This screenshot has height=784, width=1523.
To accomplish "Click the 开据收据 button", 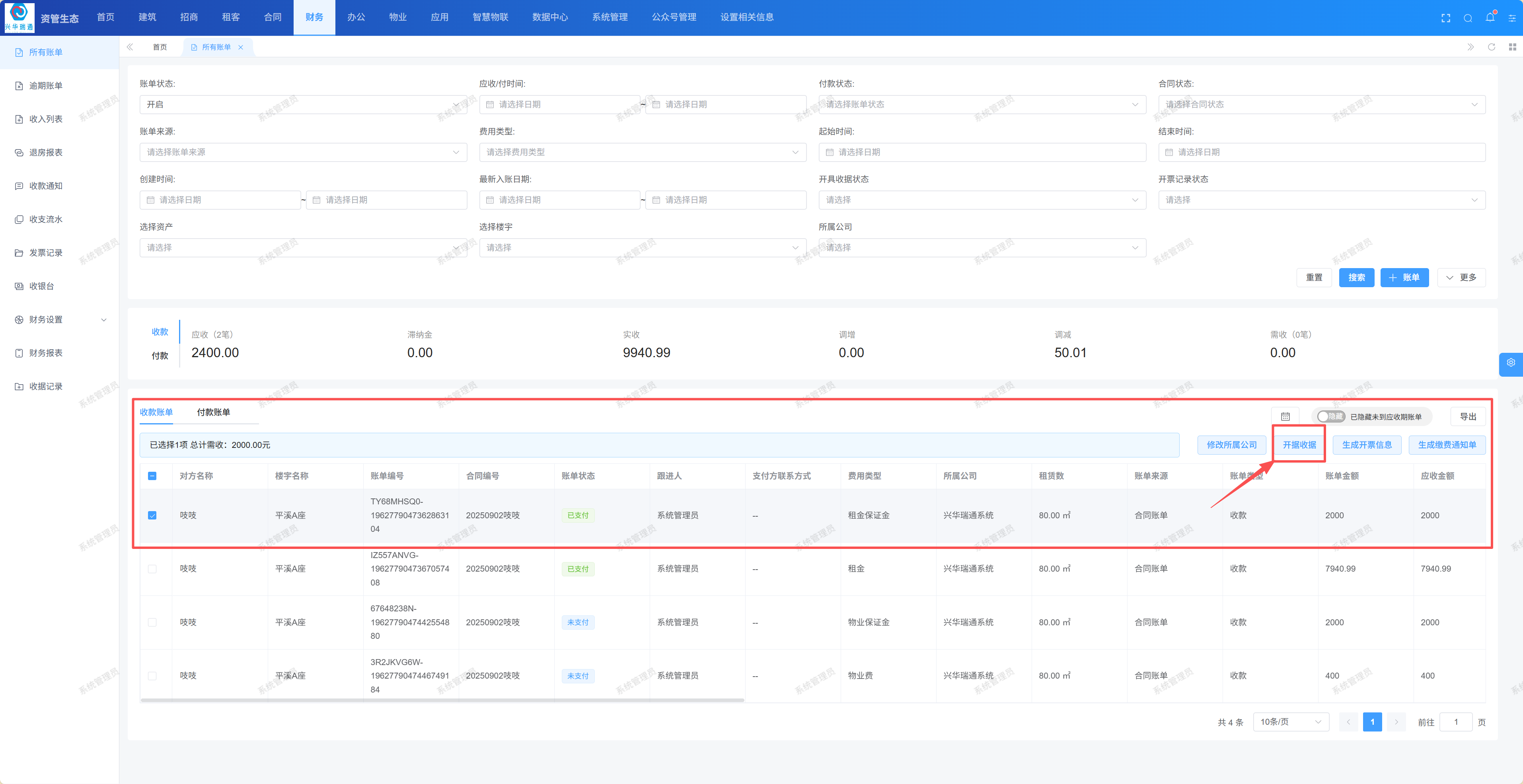I will point(1299,445).
